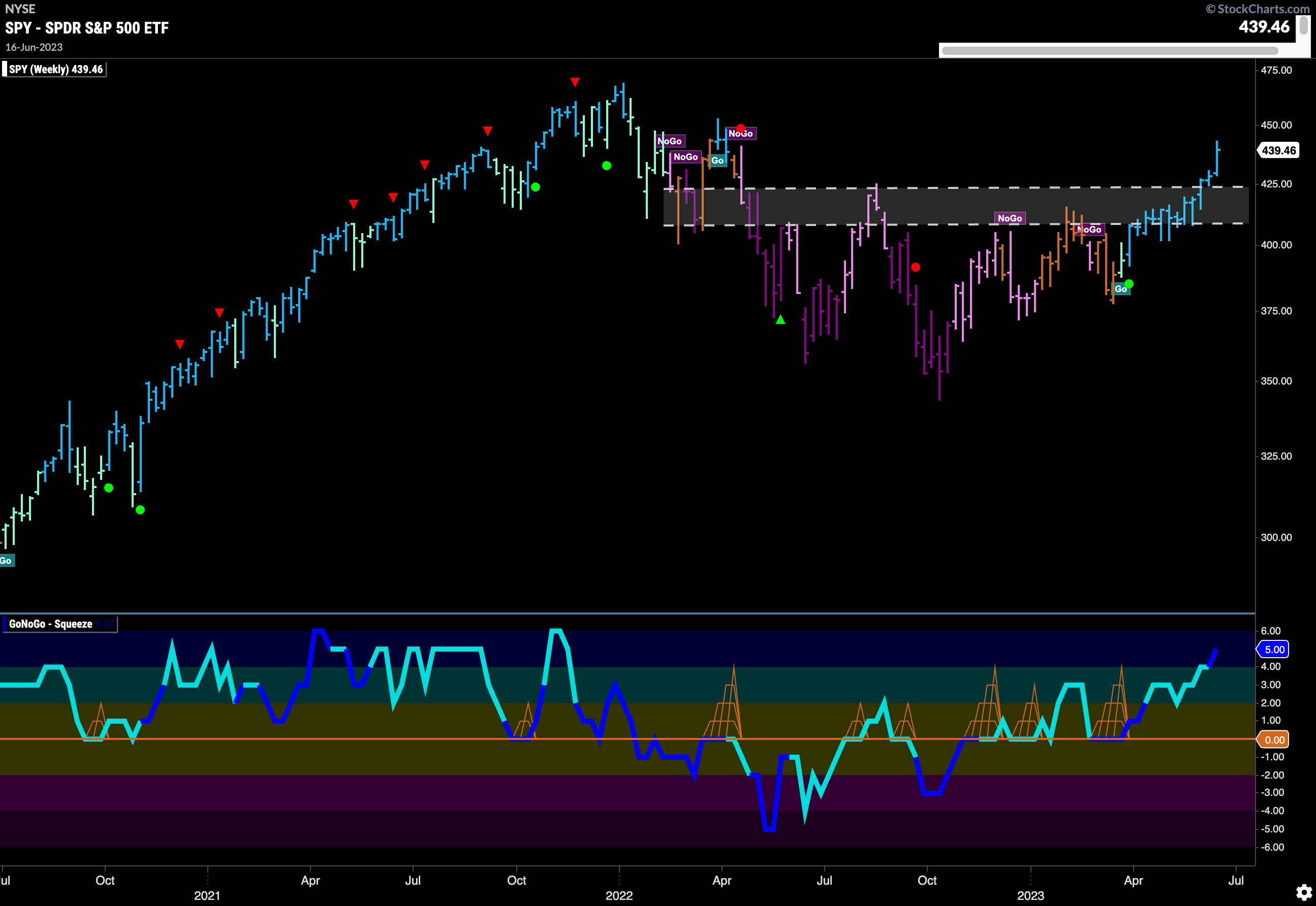The image size is (1316, 906).
Task: Click the 375.00 price axis label
Action: point(1276,311)
